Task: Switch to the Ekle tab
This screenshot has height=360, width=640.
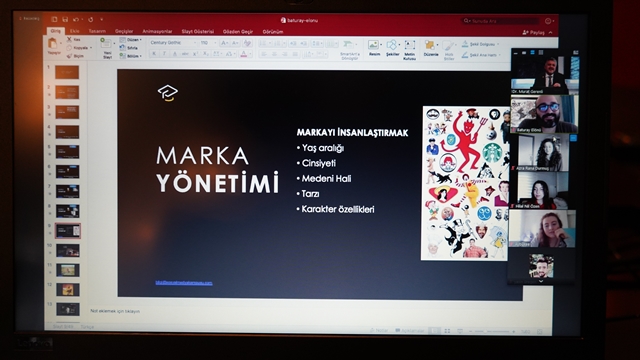Action: tap(74, 31)
